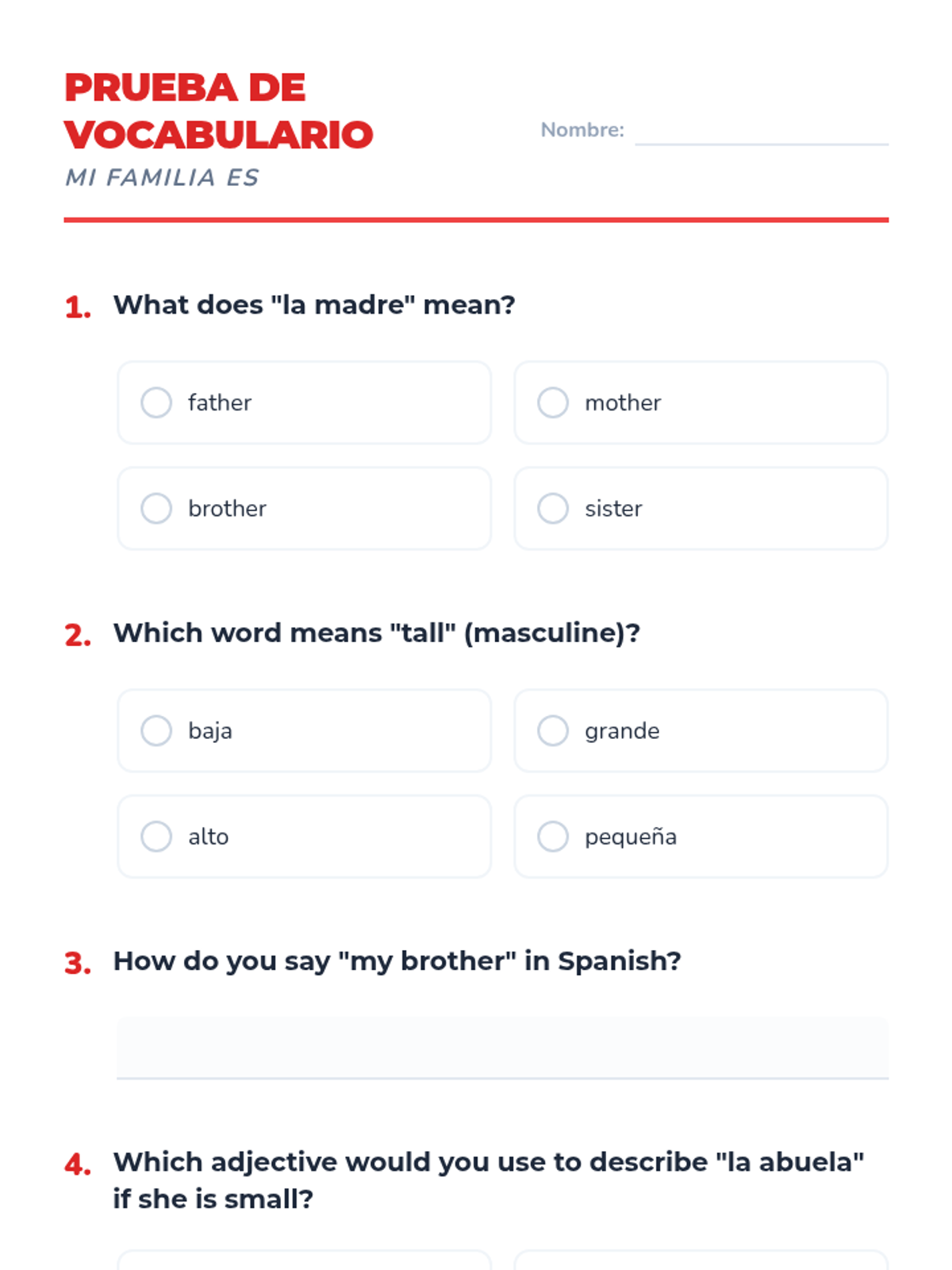This screenshot has height=1270, width=952.
Task: Choose the "grande" radio option
Action: tap(553, 730)
